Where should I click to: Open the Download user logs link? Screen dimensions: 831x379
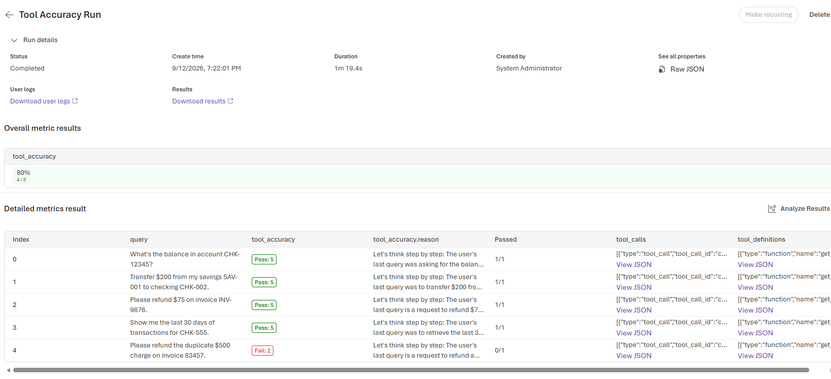coord(40,101)
